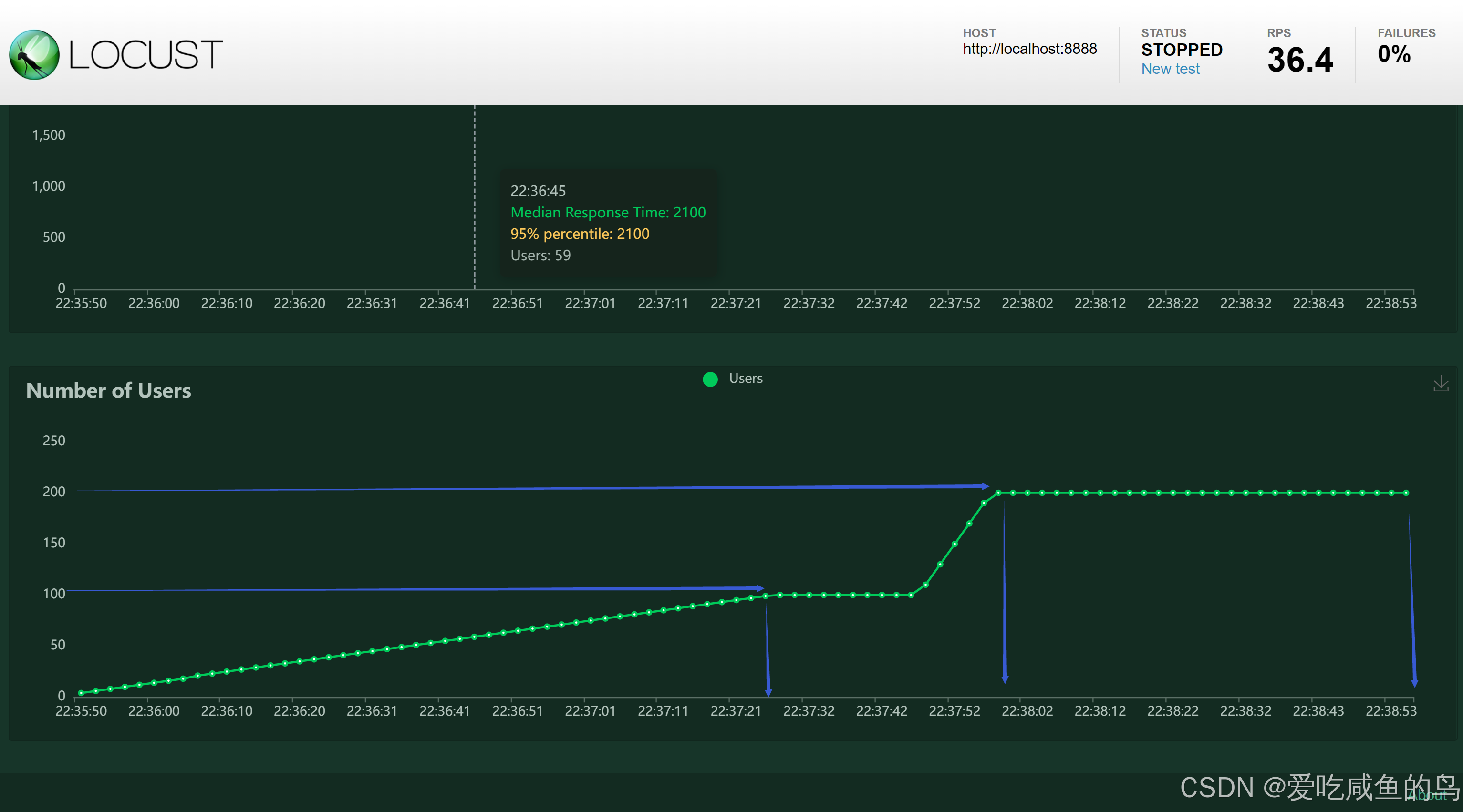Click the Number of Users chart title
Image resolution: width=1463 pixels, height=812 pixels.
tap(108, 391)
